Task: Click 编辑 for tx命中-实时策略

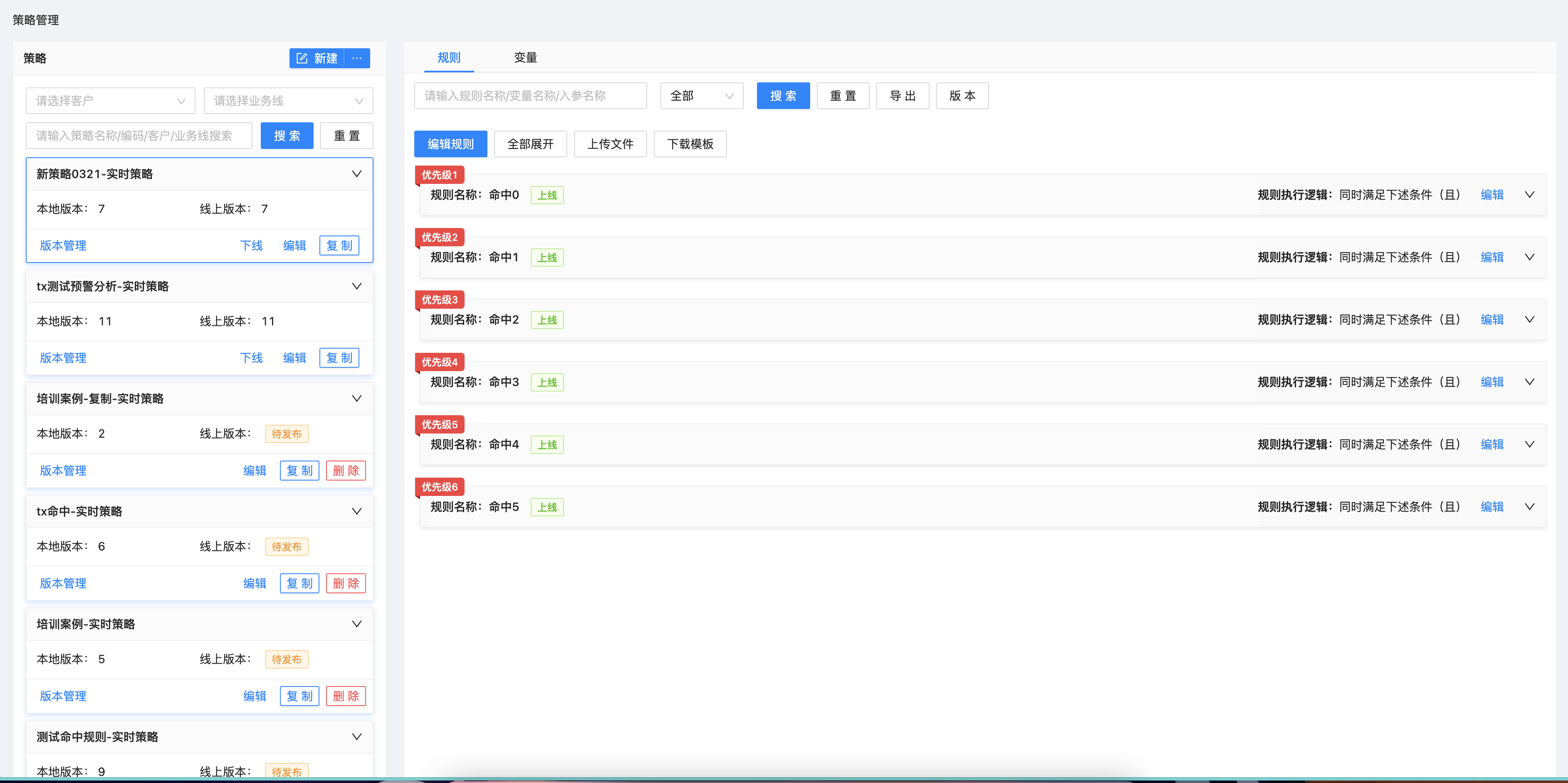Action: (255, 583)
